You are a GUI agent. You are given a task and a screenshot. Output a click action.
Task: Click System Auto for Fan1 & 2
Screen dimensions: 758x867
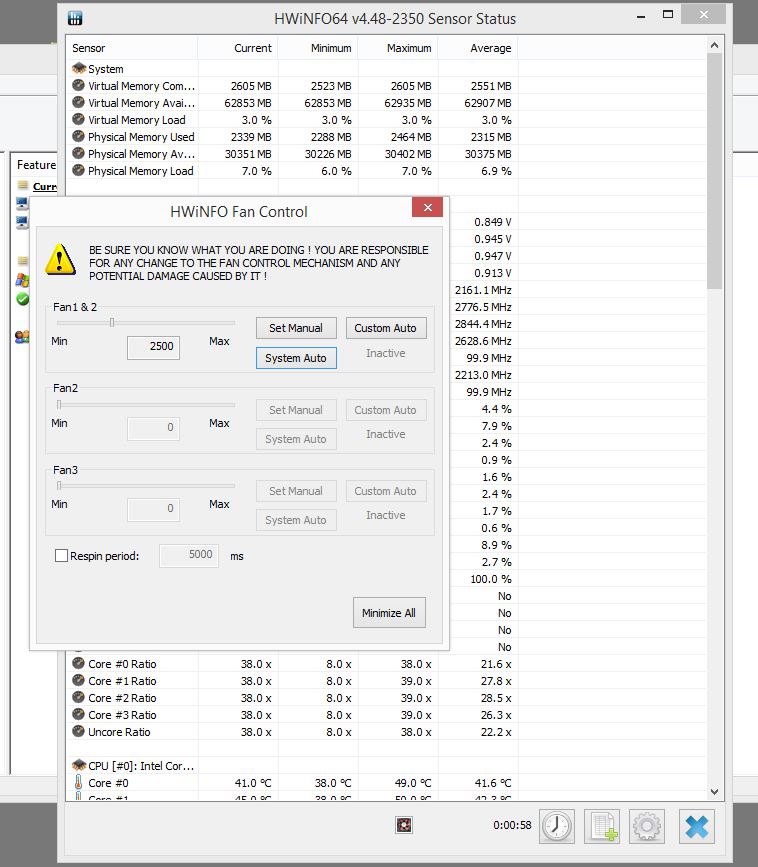pyautogui.click(x=296, y=358)
